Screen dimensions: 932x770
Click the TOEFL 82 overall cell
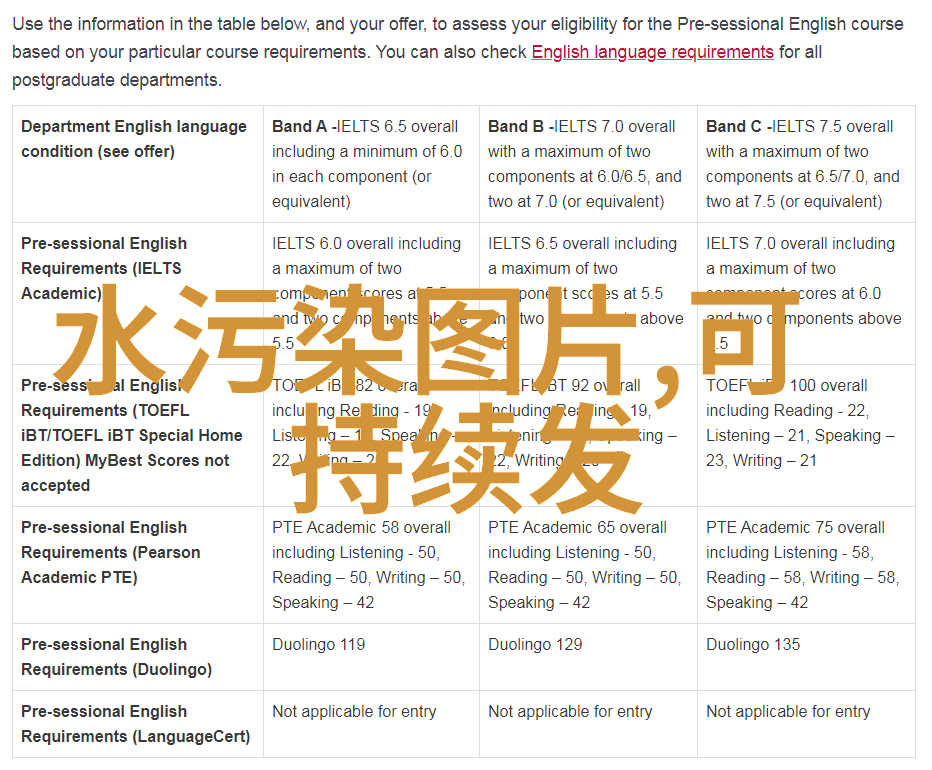pos(371,436)
